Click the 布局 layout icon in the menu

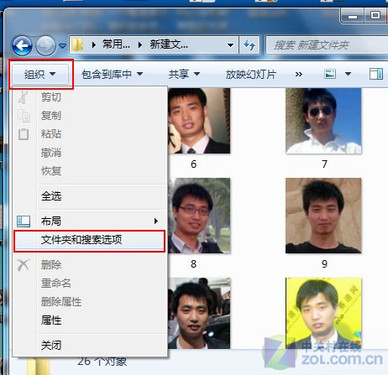pyautogui.click(x=24, y=221)
